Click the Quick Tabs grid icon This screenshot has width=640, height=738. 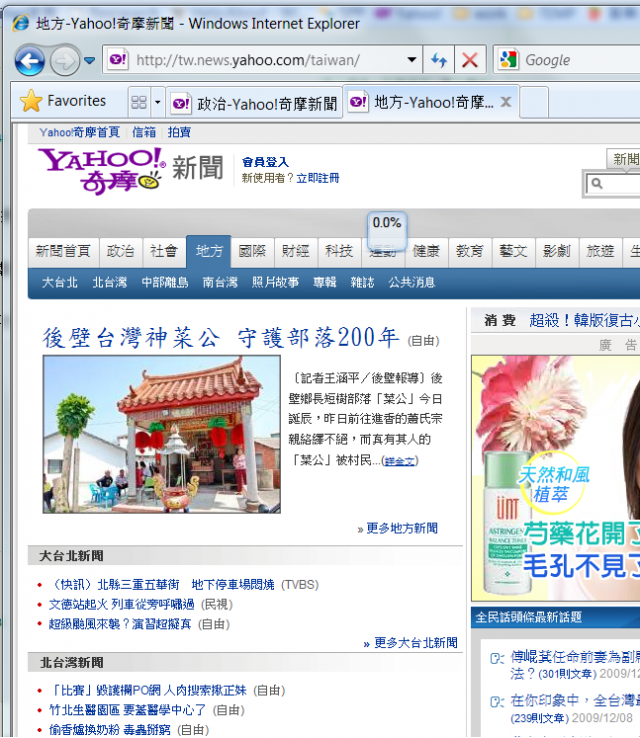coord(139,102)
